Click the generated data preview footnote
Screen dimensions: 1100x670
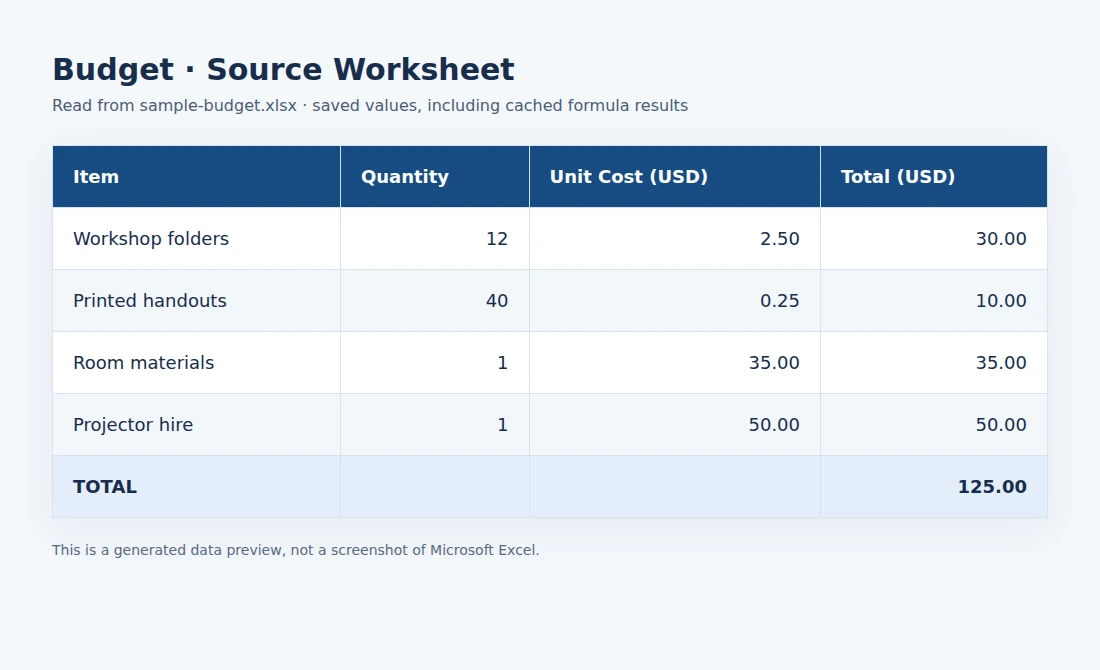(295, 550)
